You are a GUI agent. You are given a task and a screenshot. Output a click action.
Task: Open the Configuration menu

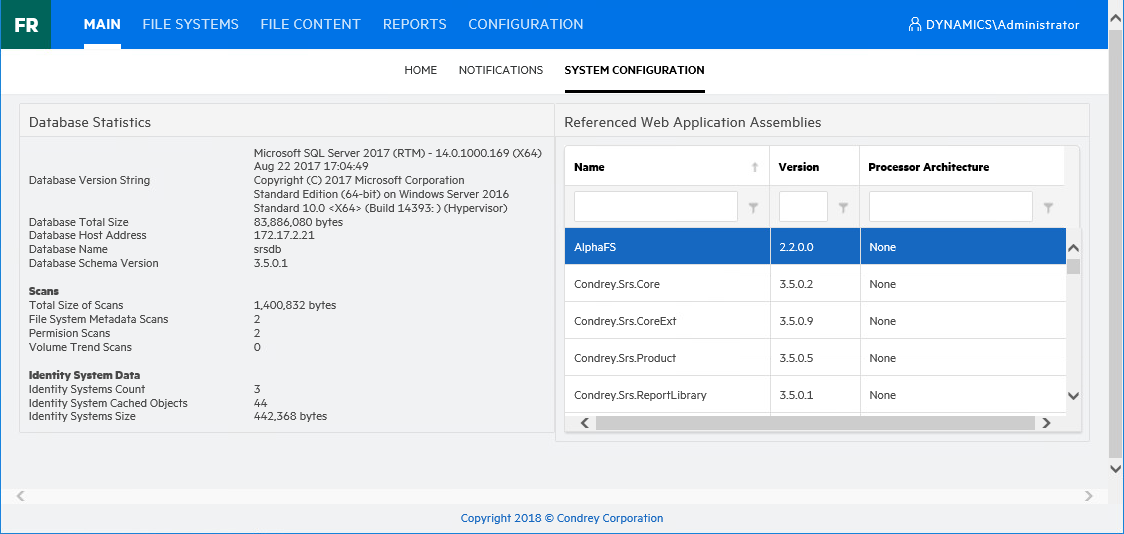click(525, 24)
